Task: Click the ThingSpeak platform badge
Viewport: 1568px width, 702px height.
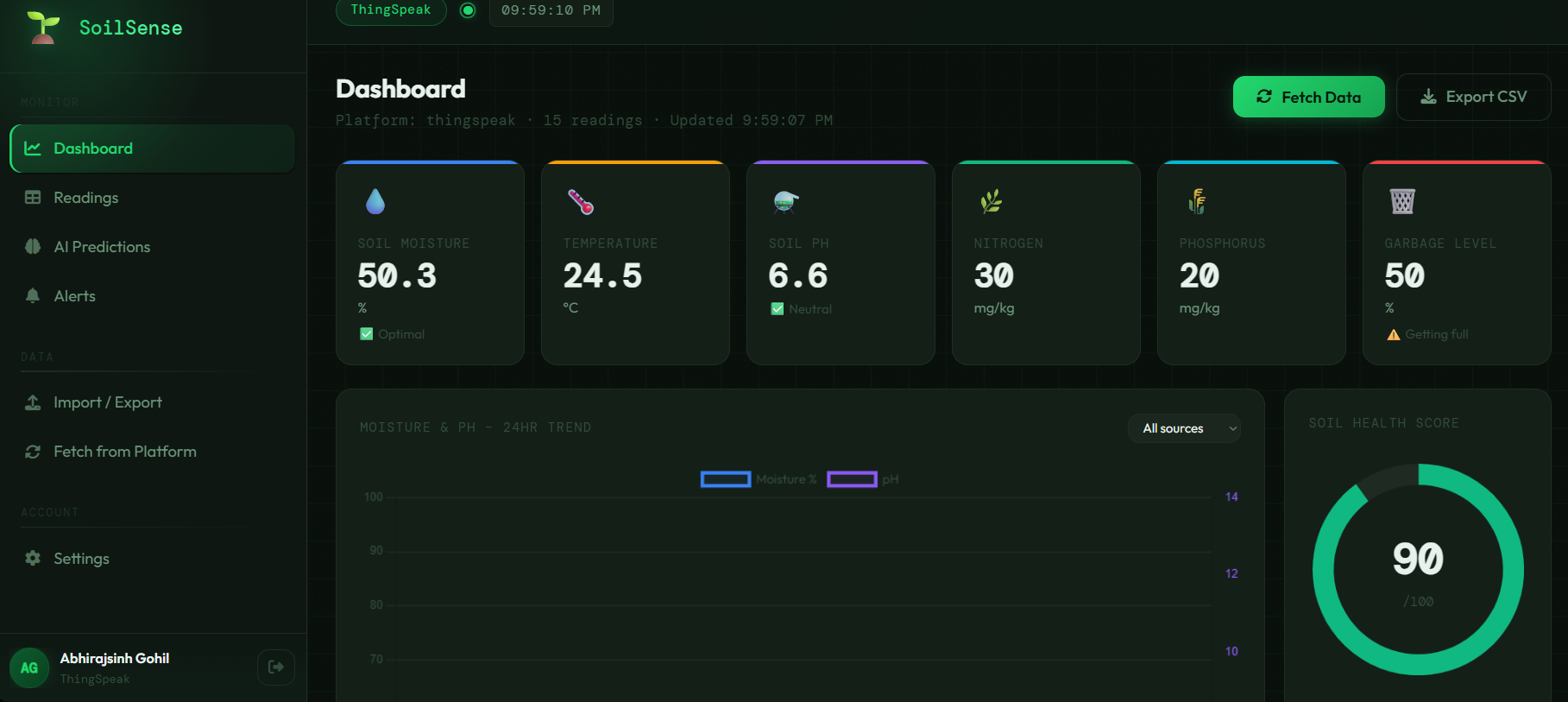Action: point(391,10)
